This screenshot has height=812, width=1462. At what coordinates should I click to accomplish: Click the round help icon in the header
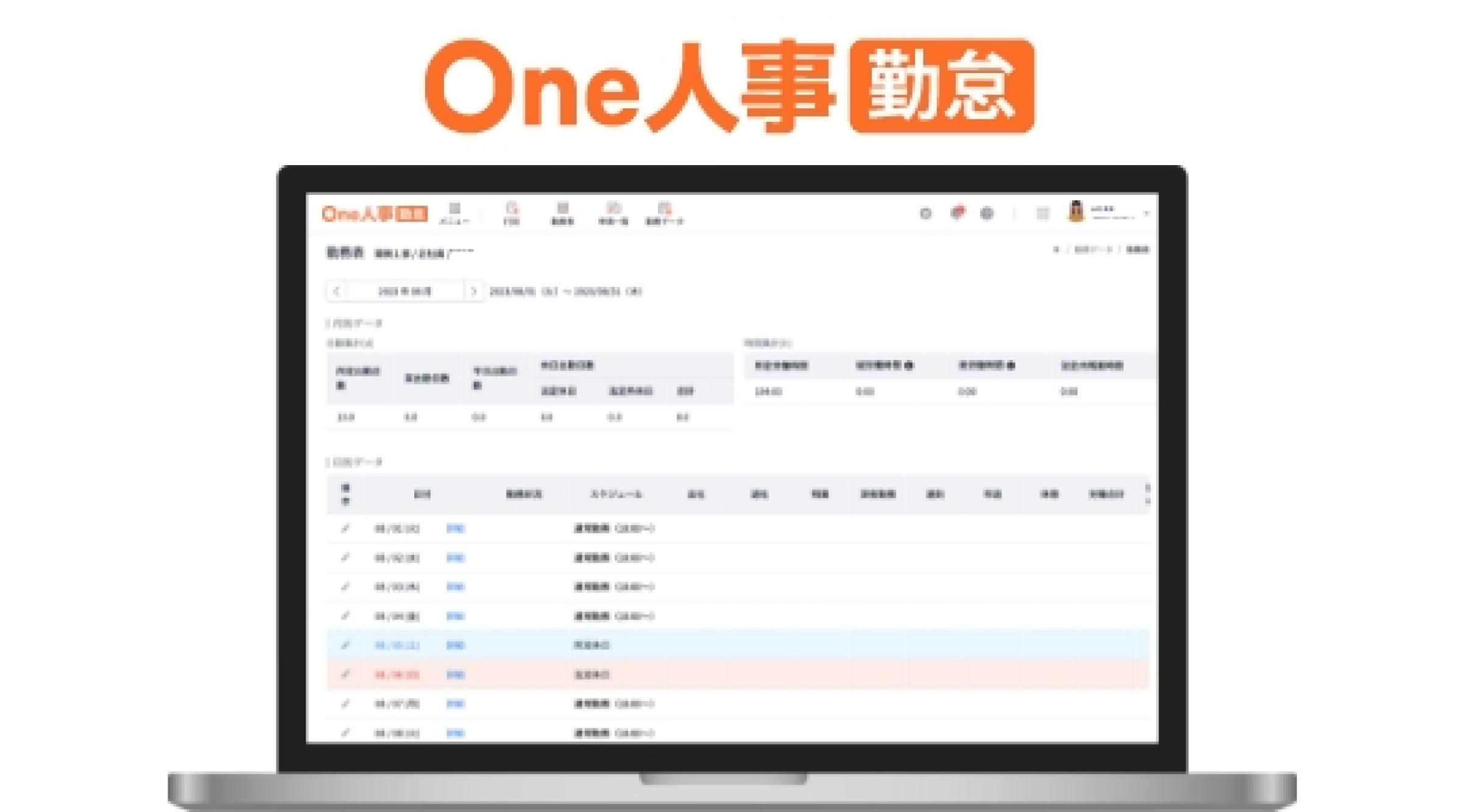coord(925,213)
